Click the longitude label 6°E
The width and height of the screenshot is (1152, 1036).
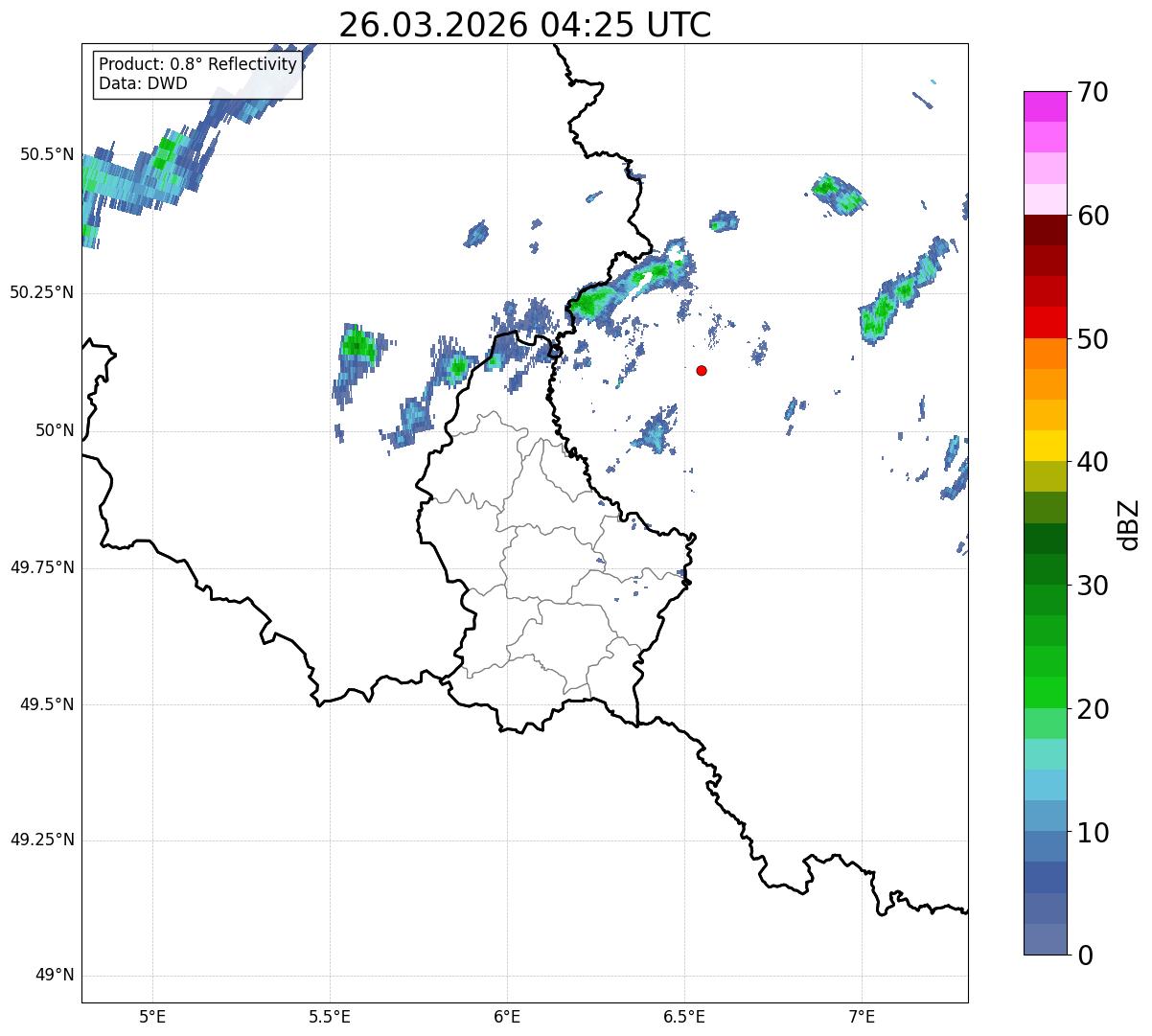pyautogui.click(x=507, y=1017)
